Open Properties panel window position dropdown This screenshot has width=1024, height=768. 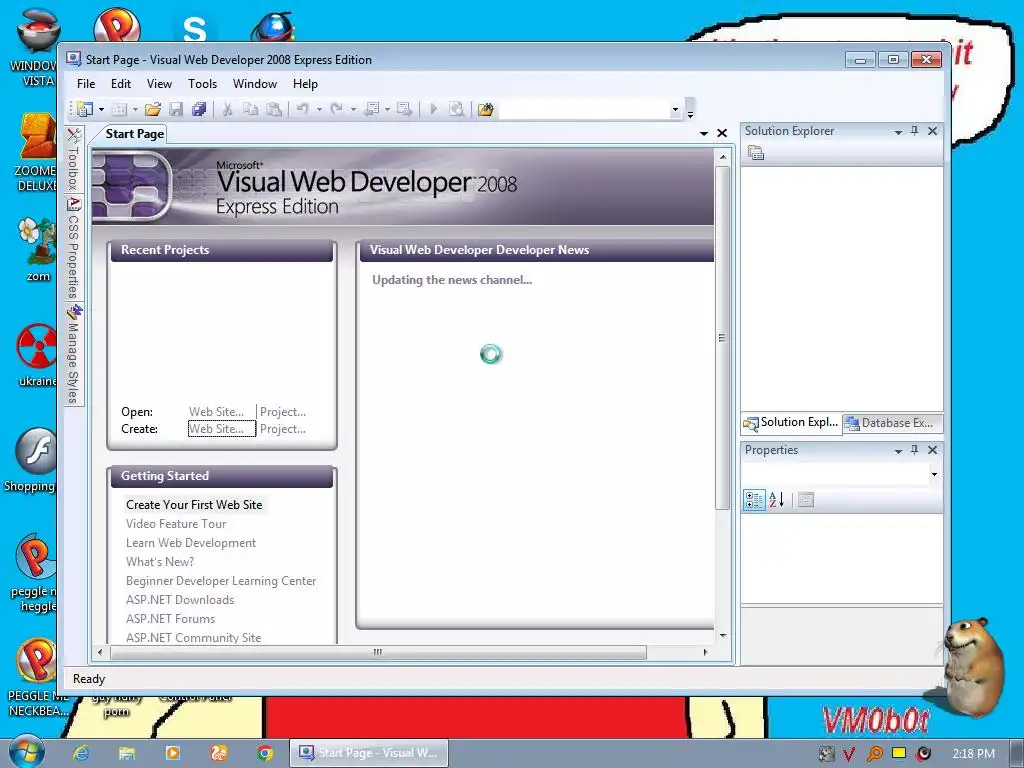pyautogui.click(x=899, y=451)
